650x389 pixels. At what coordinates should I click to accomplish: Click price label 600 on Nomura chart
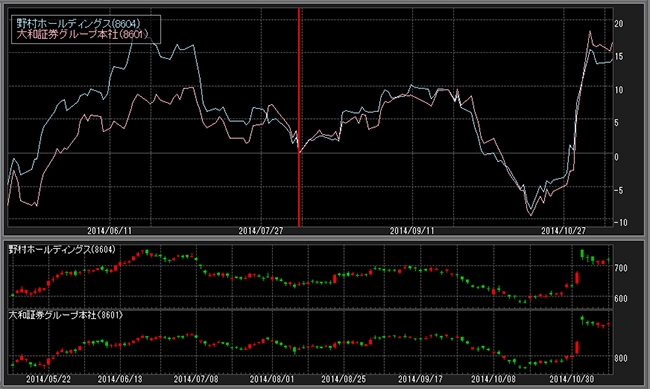(621, 299)
